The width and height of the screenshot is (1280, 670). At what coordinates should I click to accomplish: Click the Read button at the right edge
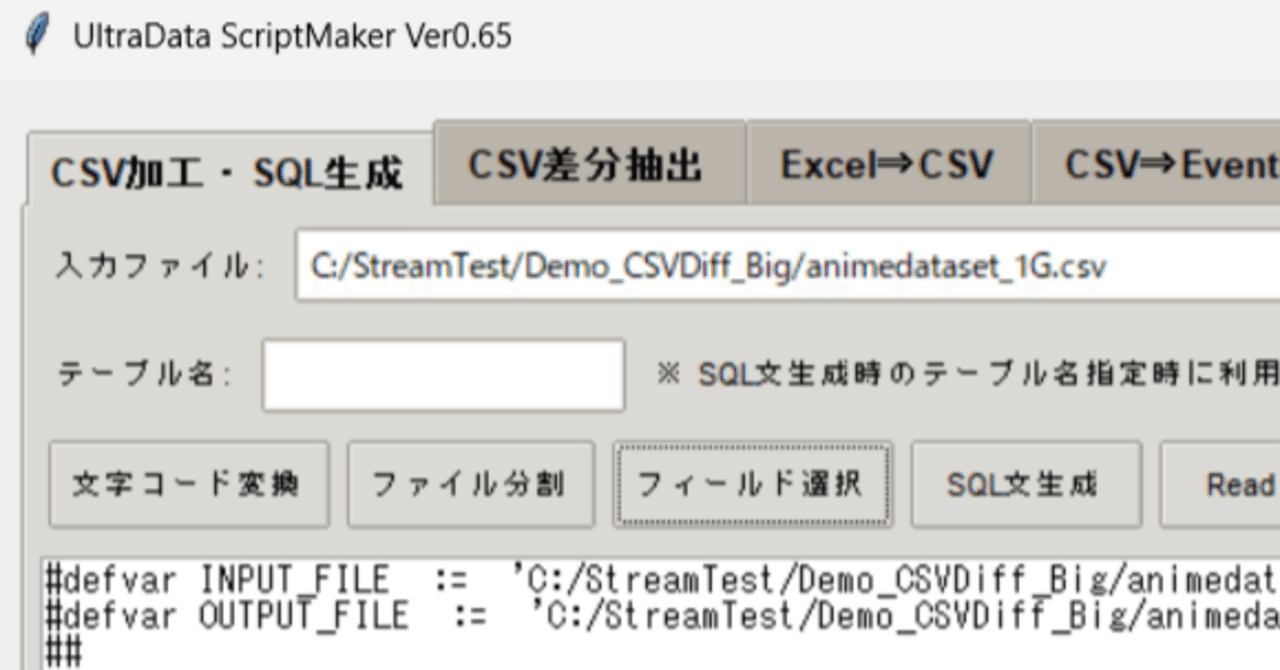(1220, 485)
